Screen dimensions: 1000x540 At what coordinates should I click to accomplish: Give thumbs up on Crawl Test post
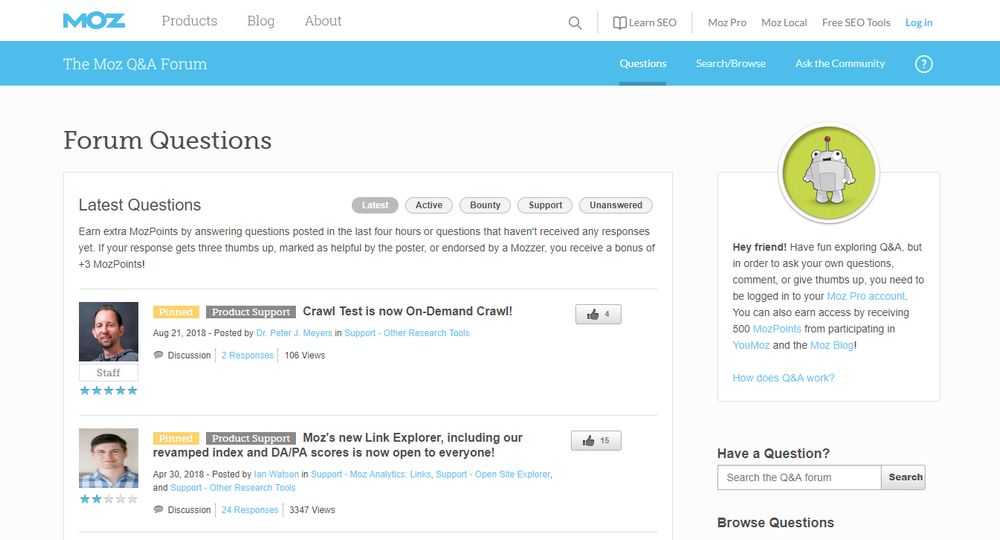point(598,314)
